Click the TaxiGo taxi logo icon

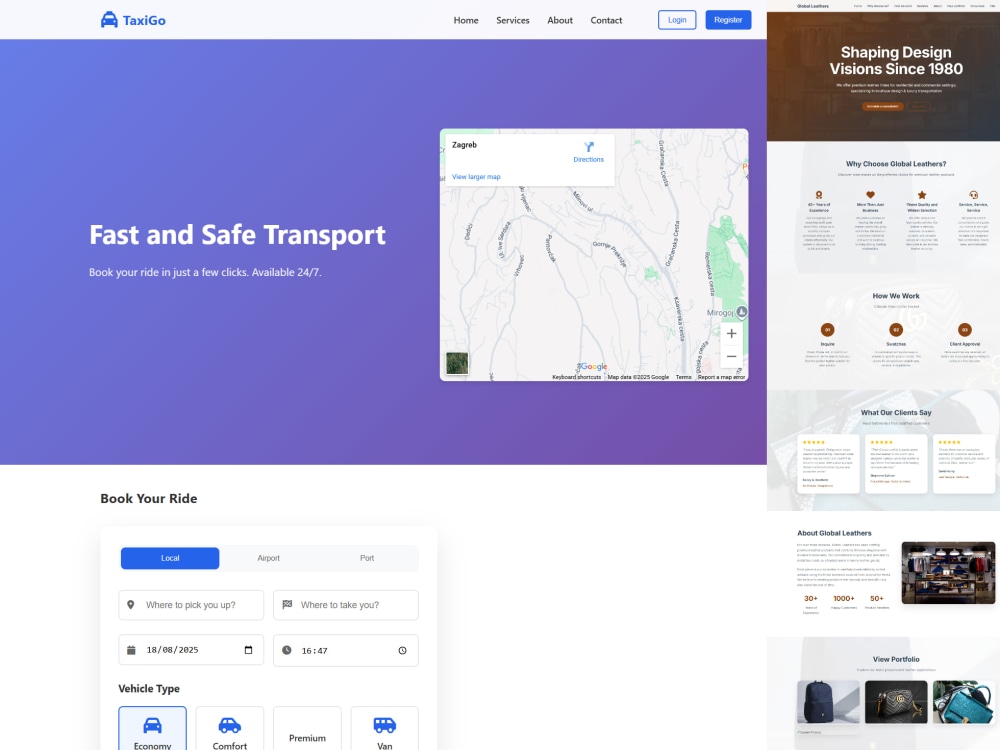pos(109,20)
